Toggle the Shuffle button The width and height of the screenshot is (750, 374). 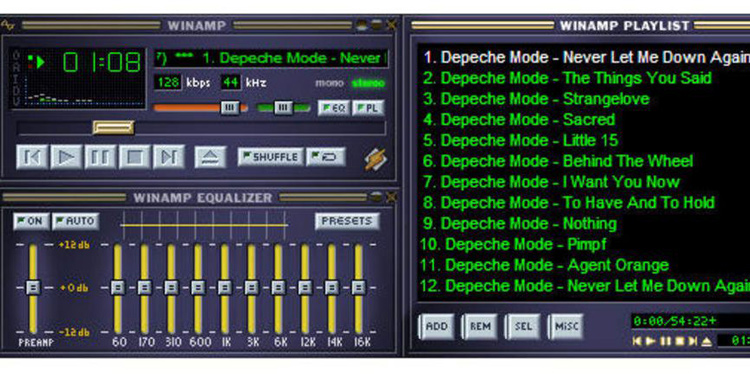(271, 157)
